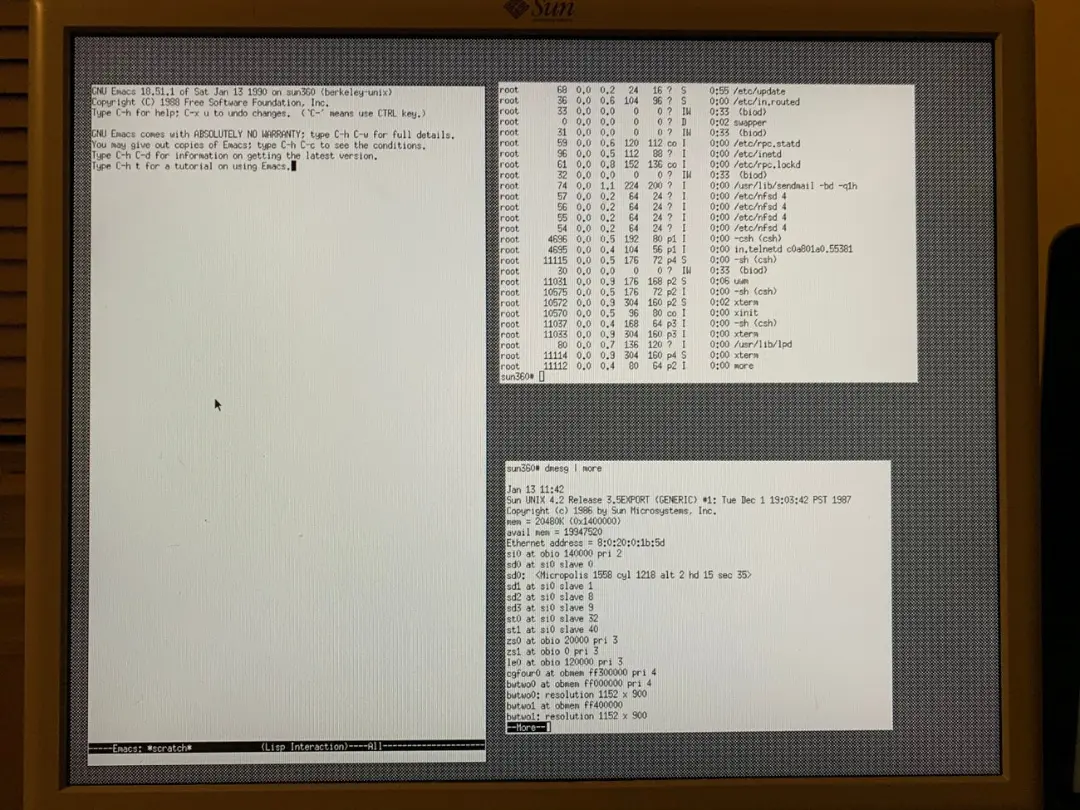
Task: Click the '/etc/inetd' process row
Action: pos(641,154)
